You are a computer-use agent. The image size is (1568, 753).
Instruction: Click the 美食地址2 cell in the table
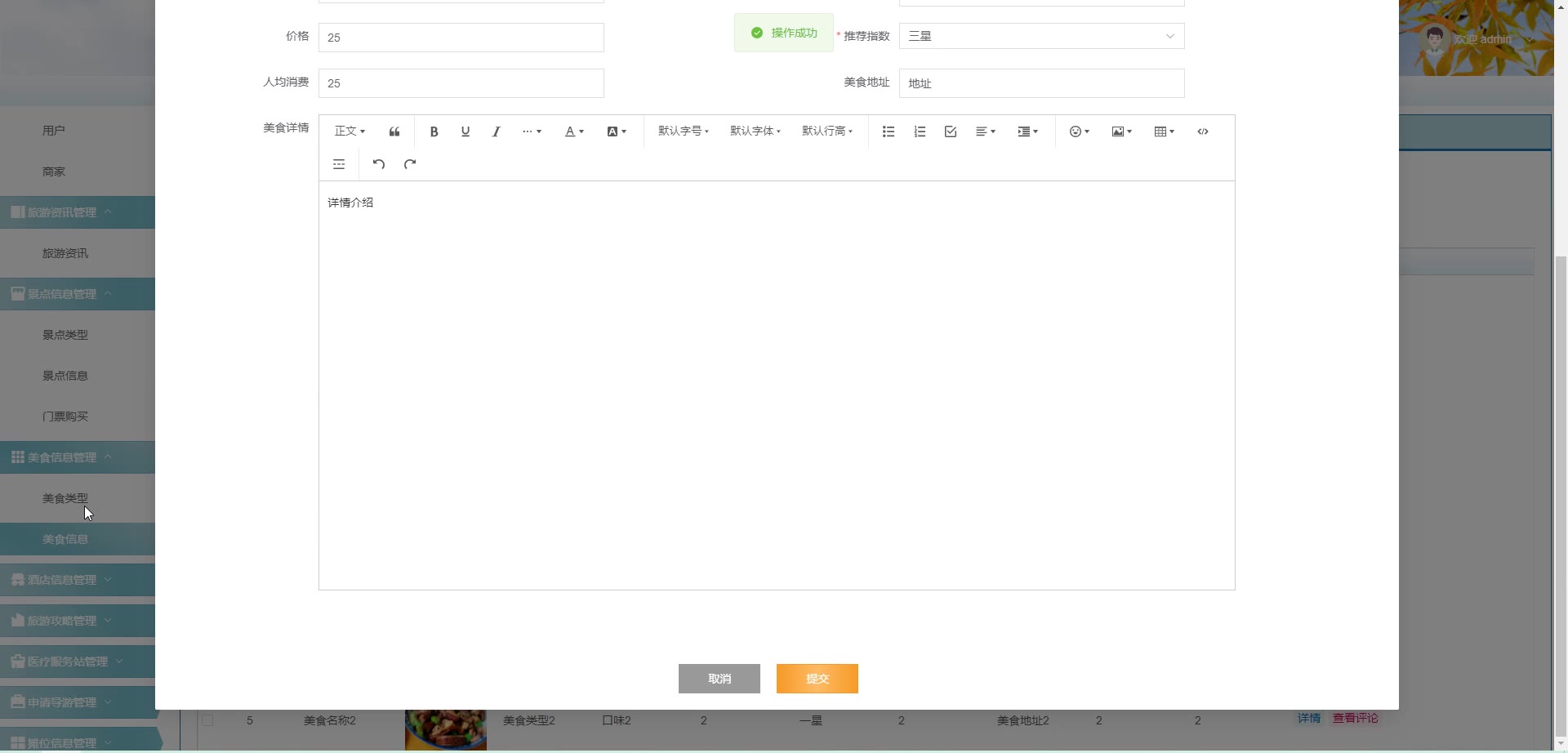click(1023, 720)
